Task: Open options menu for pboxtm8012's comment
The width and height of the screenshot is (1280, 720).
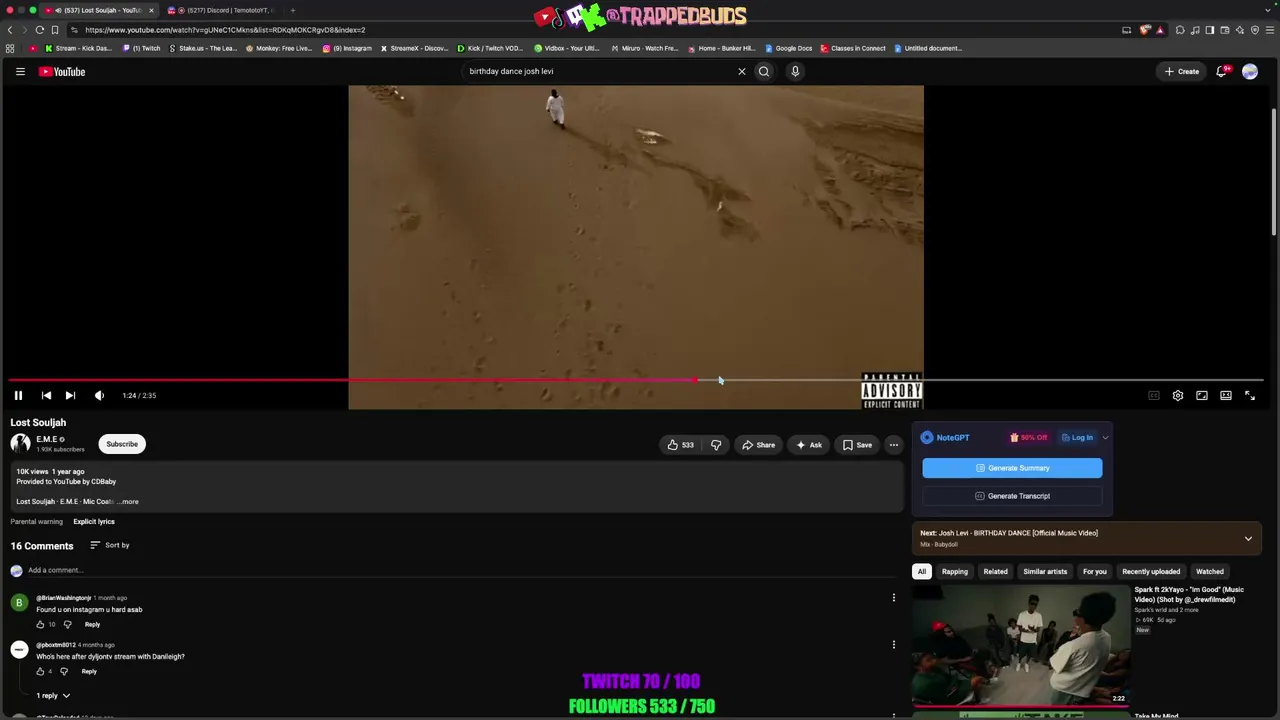Action: [894, 645]
